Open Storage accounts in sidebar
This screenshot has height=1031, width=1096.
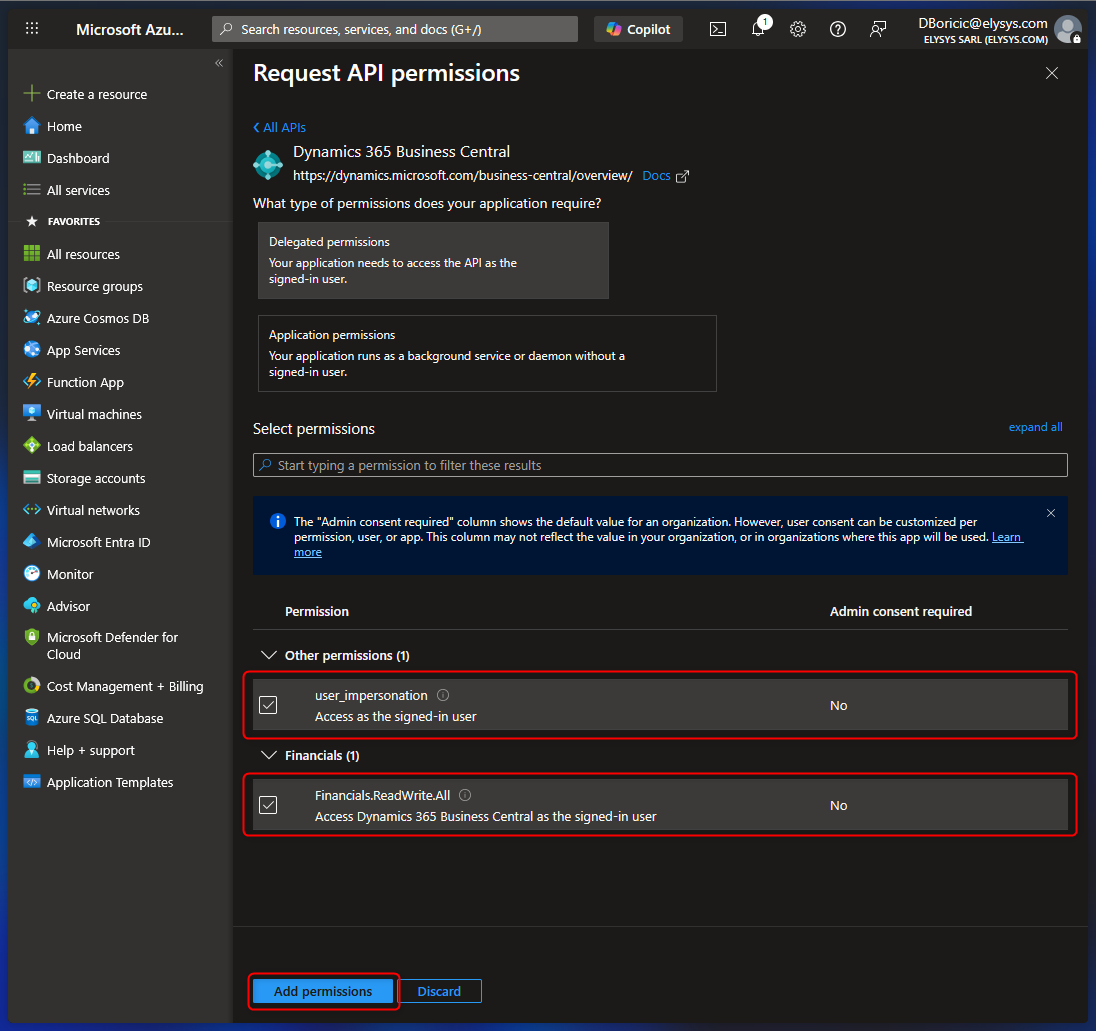click(96, 478)
